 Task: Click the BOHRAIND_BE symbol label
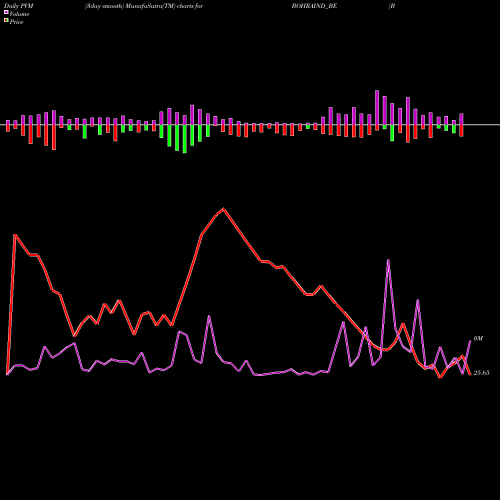pos(314,6)
